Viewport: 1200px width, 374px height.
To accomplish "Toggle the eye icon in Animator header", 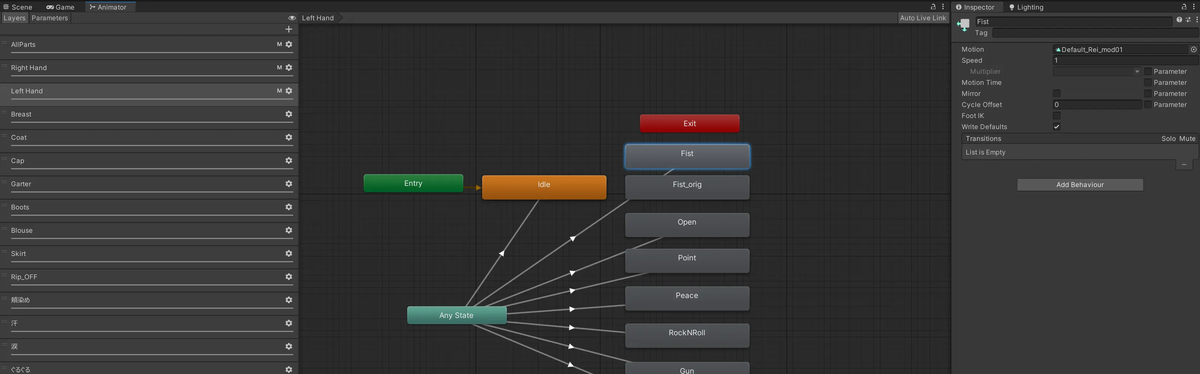I will [292, 18].
